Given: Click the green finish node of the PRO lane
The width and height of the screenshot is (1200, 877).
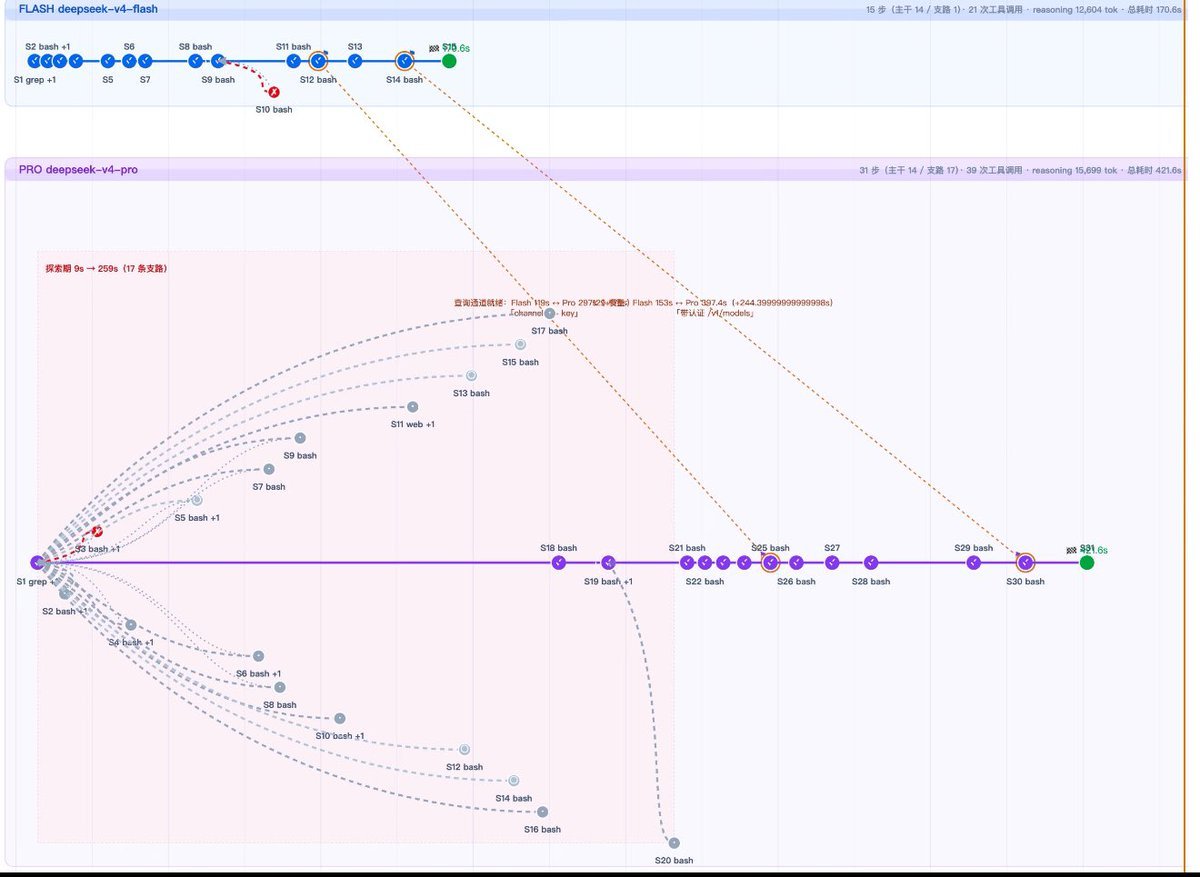Looking at the screenshot, I should (x=1087, y=563).
